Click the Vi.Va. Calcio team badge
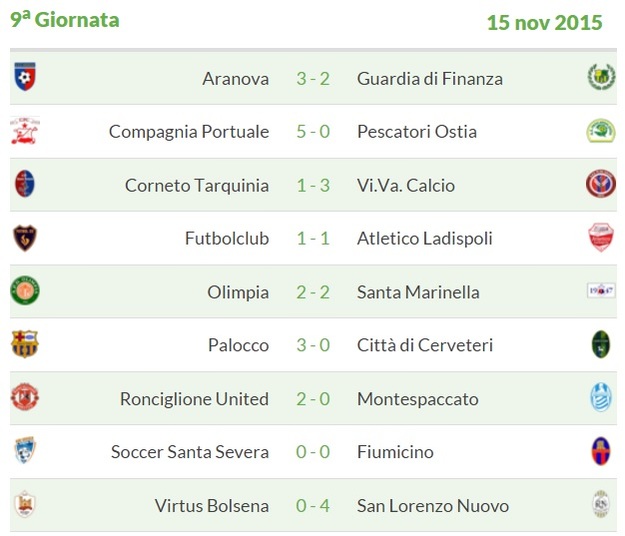 click(601, 184)
